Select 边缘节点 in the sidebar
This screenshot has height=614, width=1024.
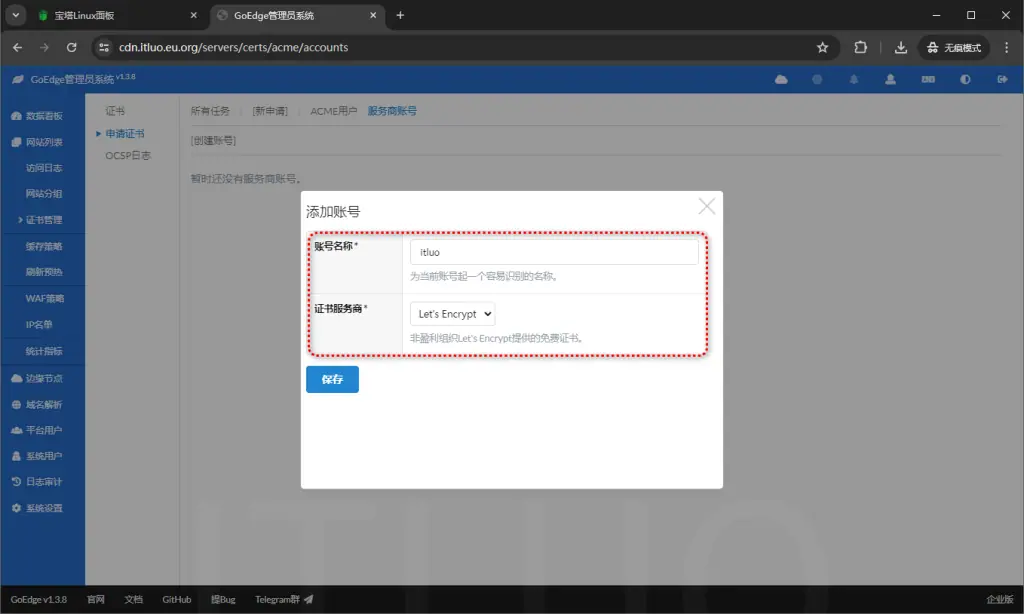41,378
